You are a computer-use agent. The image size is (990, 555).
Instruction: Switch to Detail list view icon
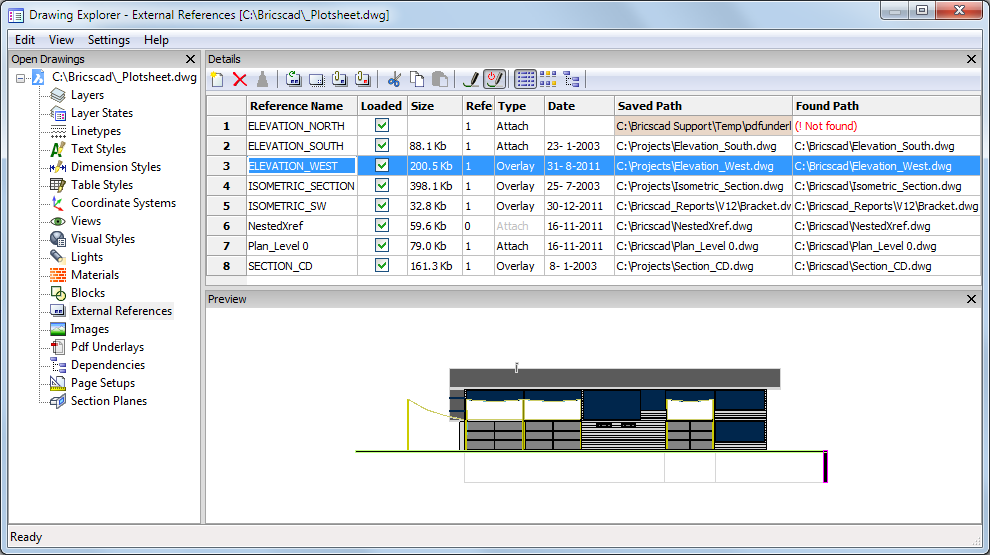[x=525, y=80]
